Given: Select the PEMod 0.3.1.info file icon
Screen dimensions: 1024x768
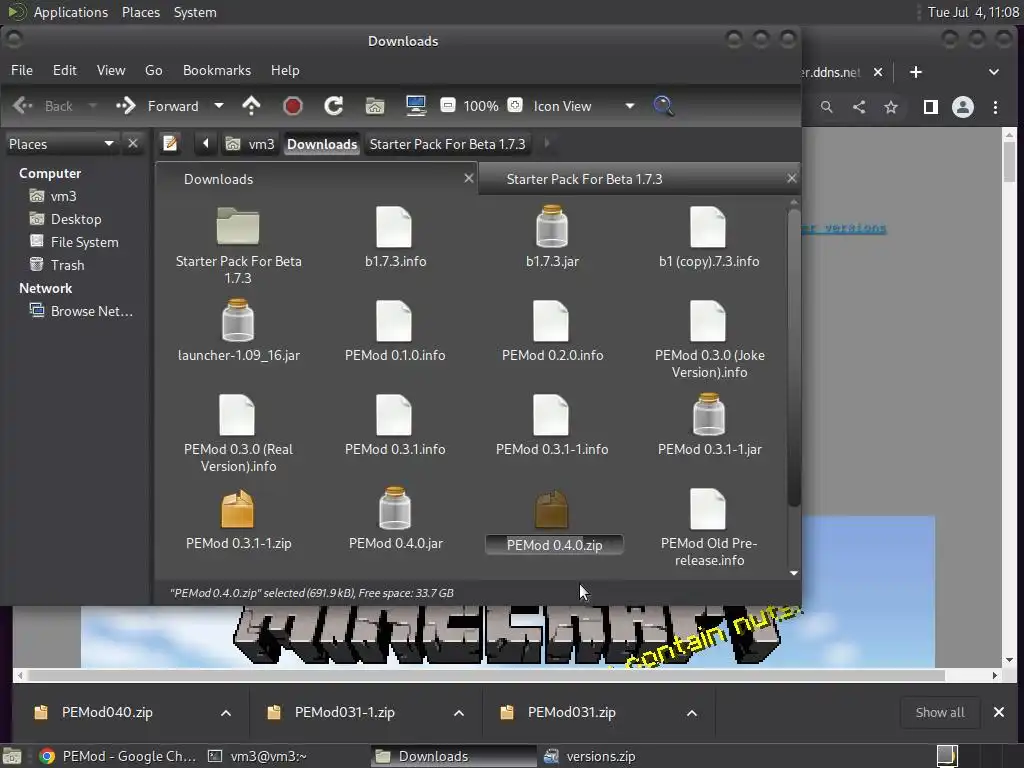Looking at the screenshot, I should tap(394, 415).
